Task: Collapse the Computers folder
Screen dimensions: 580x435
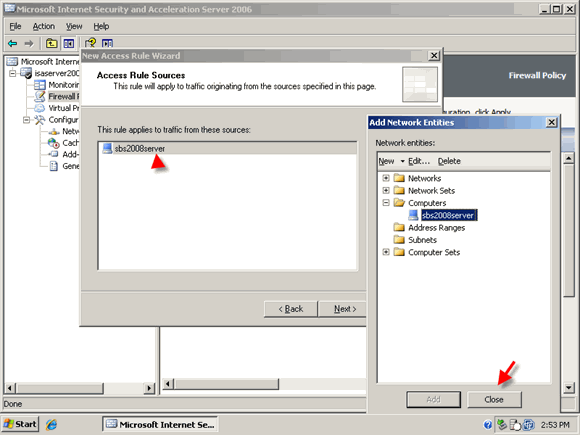Action: coord(386,203)
